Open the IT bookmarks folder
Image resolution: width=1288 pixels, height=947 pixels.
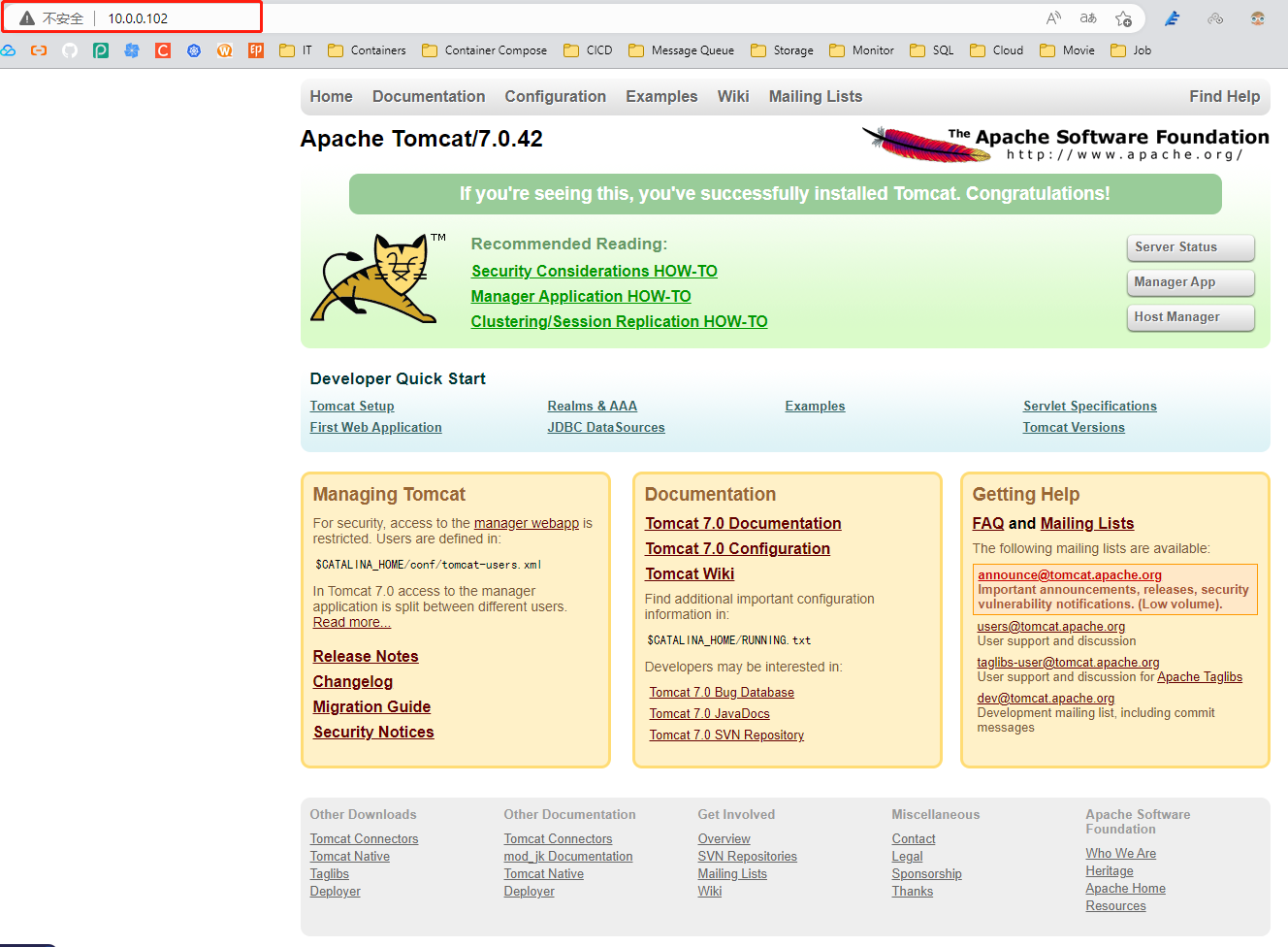(x=296, y=50)
